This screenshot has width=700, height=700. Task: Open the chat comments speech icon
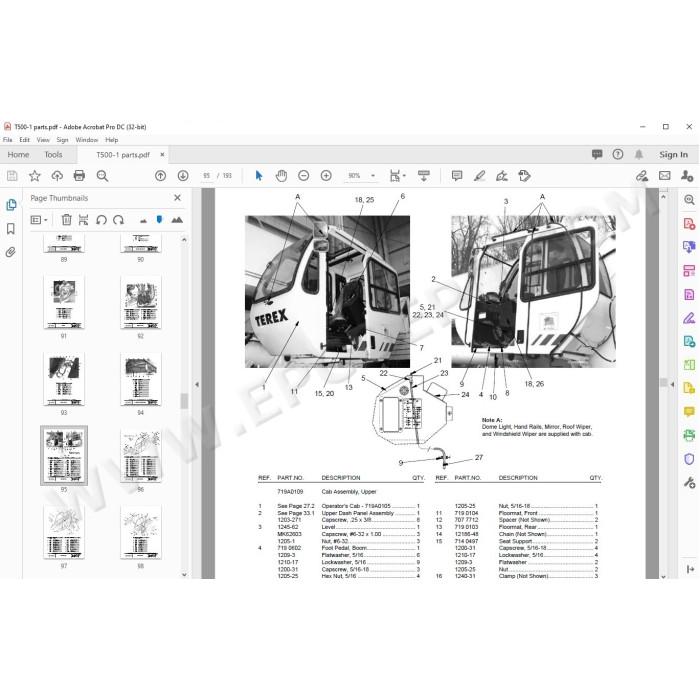coord(597,154)
